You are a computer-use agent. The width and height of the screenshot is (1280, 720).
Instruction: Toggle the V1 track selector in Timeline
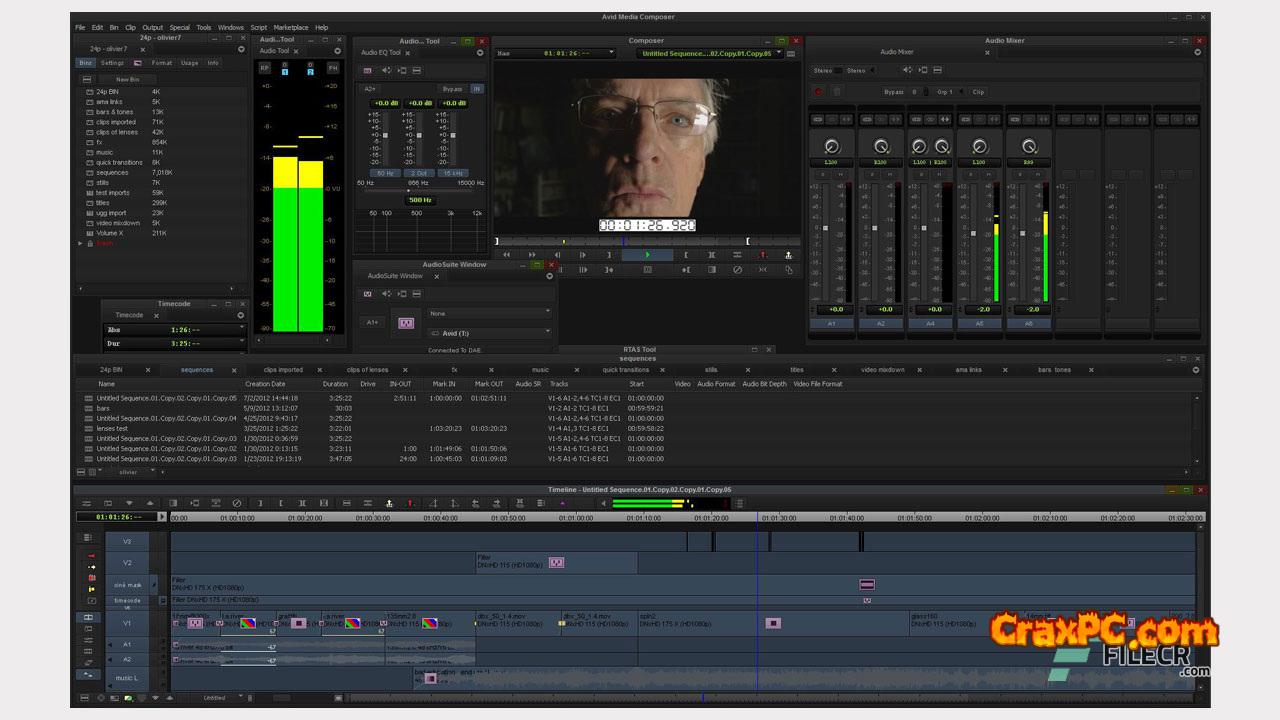coord(127,623)
